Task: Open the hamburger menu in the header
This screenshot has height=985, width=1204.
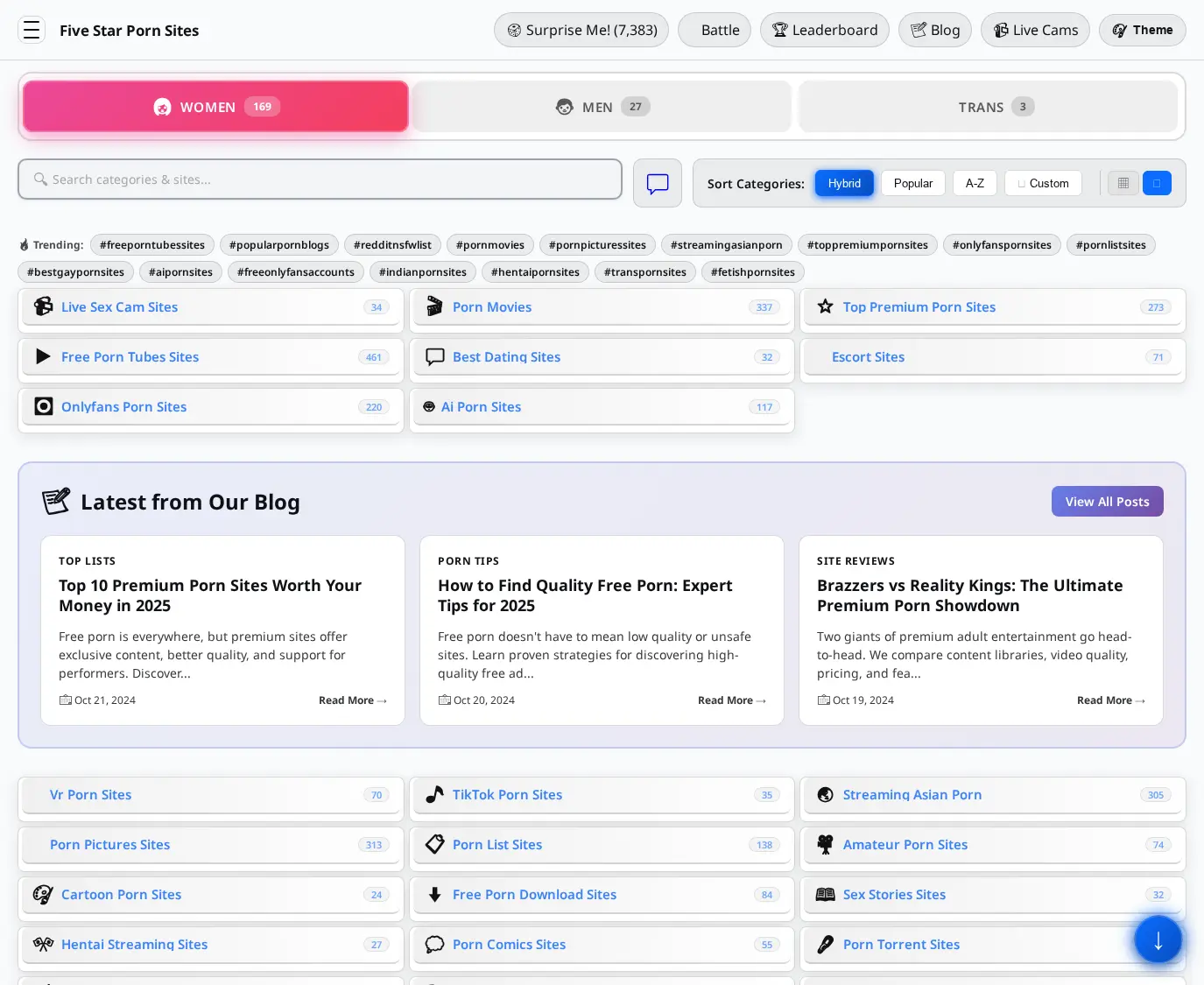Action: click(x=32, y=30)
